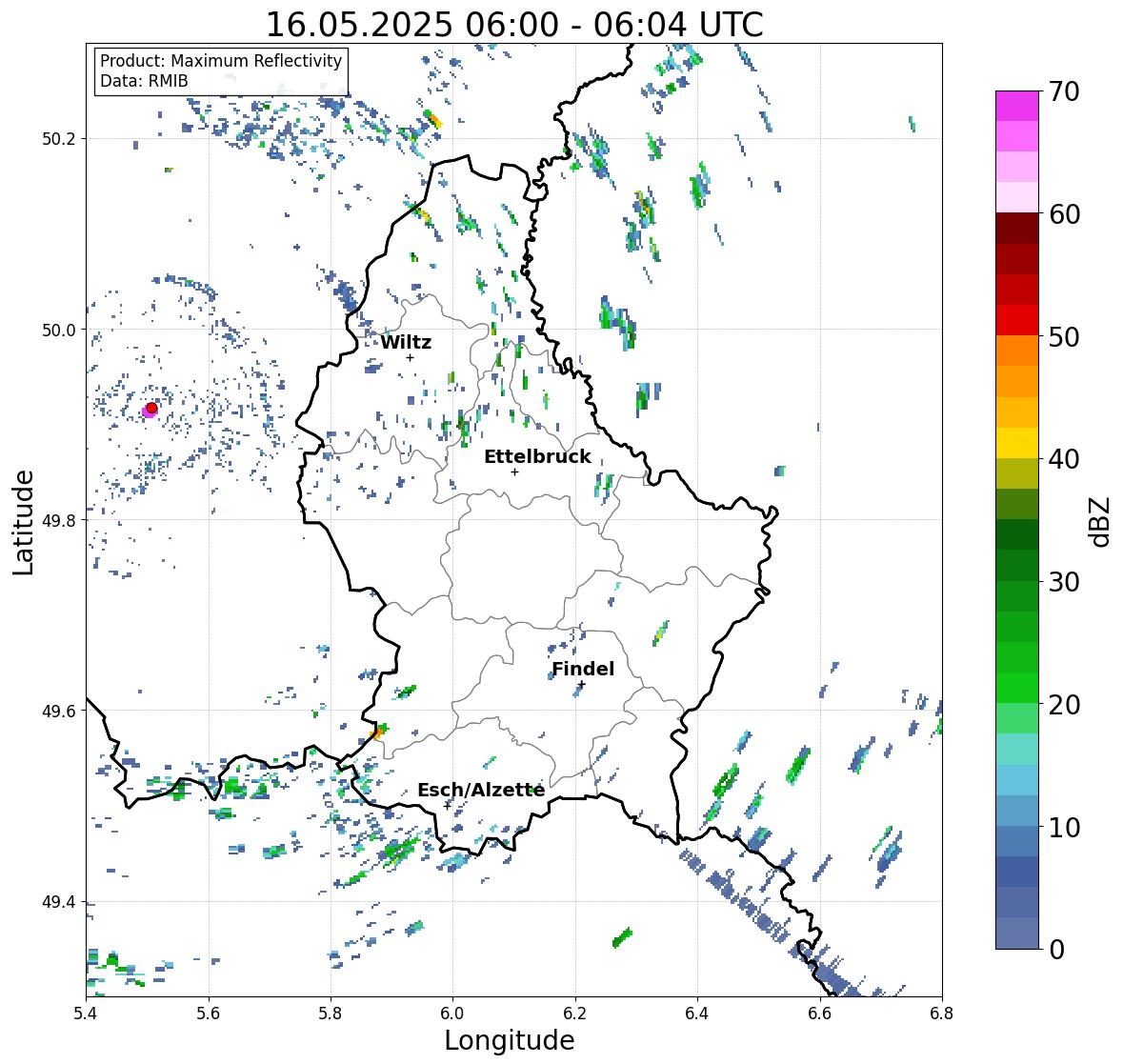Click the 10 tick on the colorbar

tap(1064, 827)
